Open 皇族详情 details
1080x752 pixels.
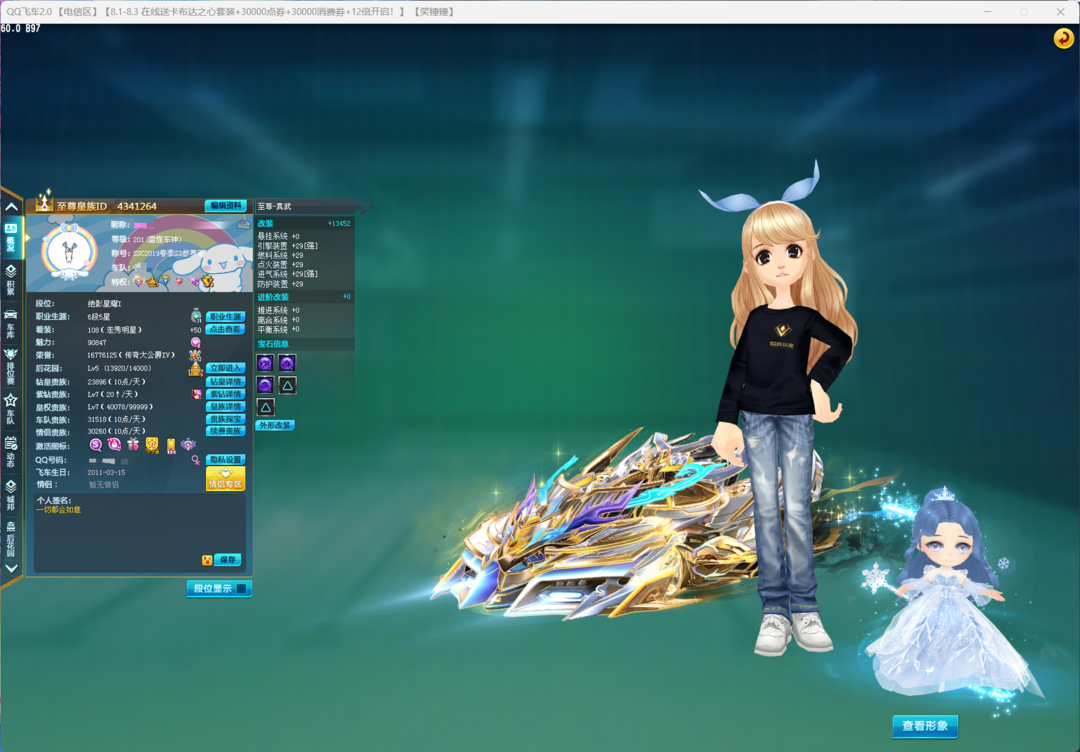(225, 407)
